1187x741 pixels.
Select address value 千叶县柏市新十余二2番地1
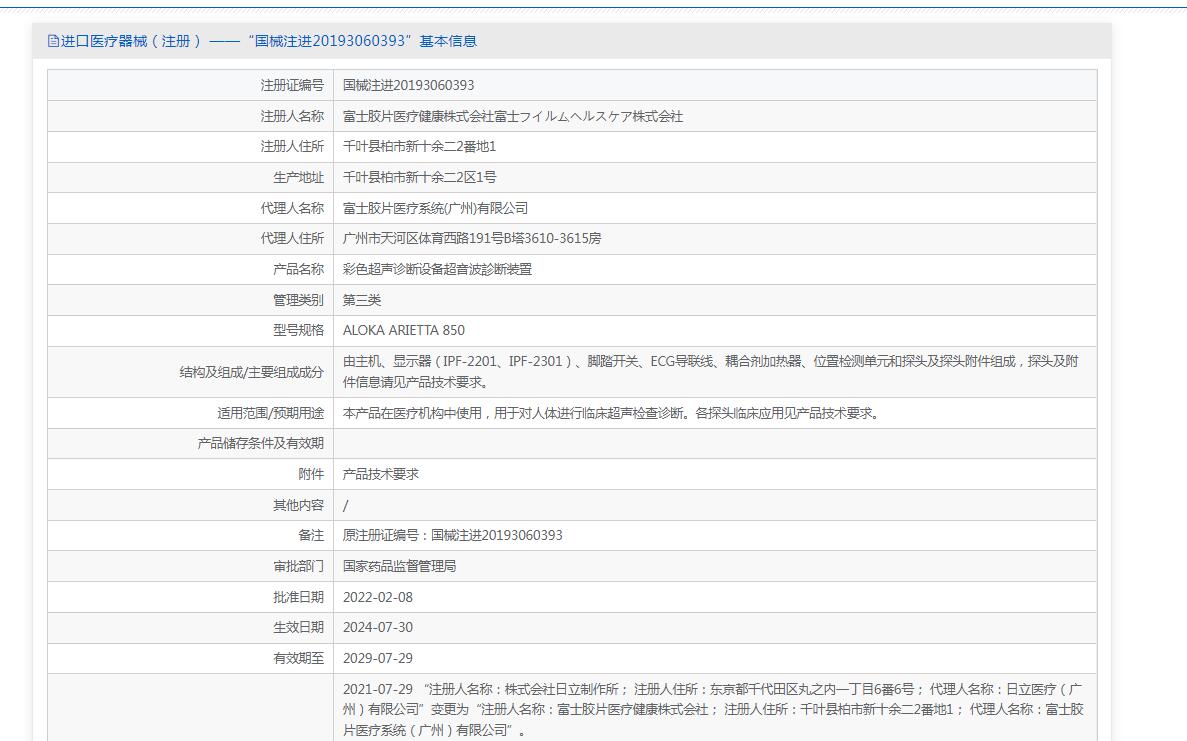click(419, 146)
